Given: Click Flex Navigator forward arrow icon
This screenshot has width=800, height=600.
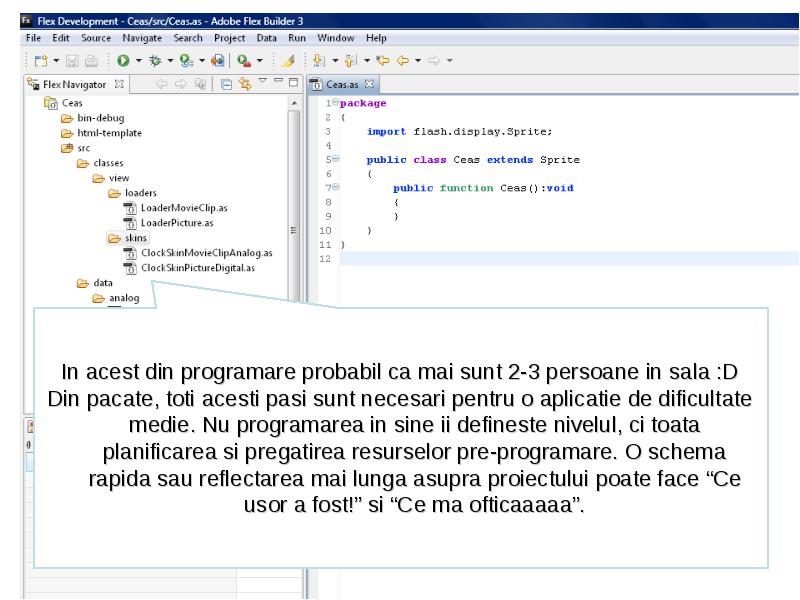Looking at the screenshot, I should 181,84.
